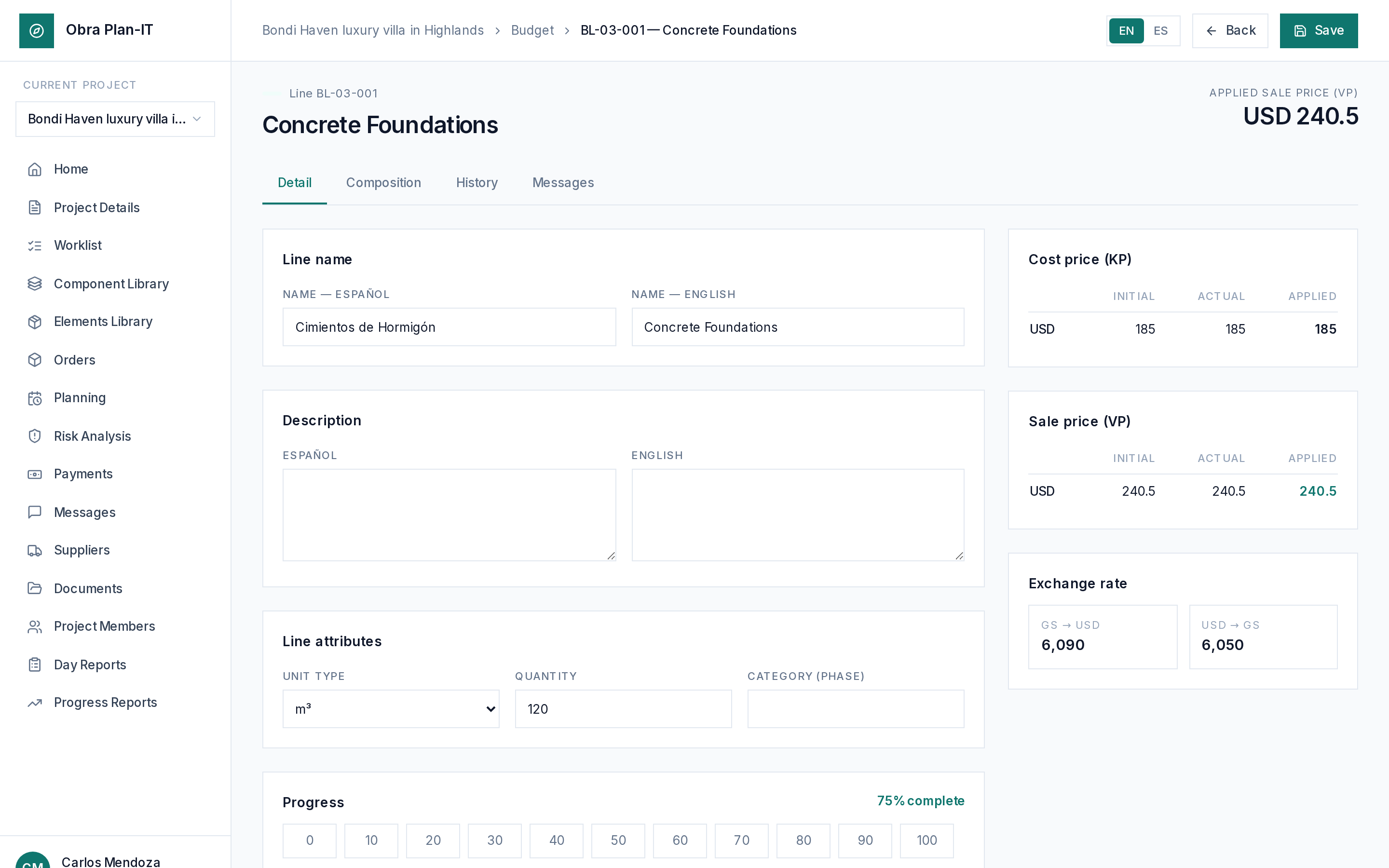
Task: Click the Day Reports clipboard icon
Action: click(35, 665)
